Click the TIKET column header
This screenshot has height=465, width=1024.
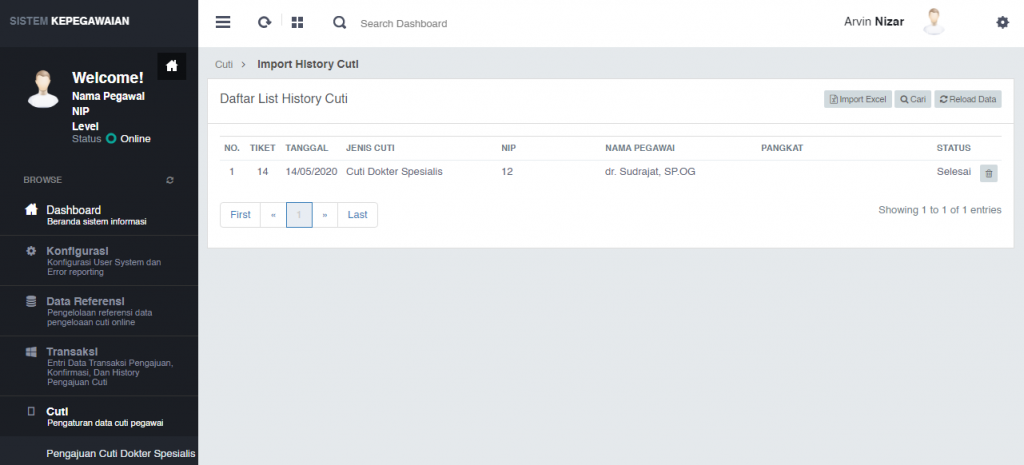[263, 148]
